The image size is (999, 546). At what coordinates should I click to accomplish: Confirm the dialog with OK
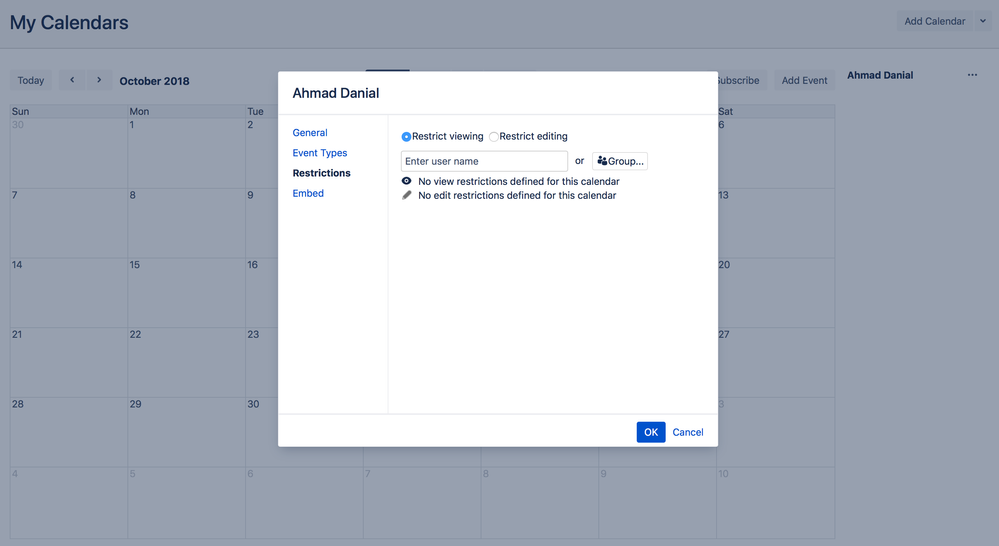pyautogui.click(x=650, y=432)
